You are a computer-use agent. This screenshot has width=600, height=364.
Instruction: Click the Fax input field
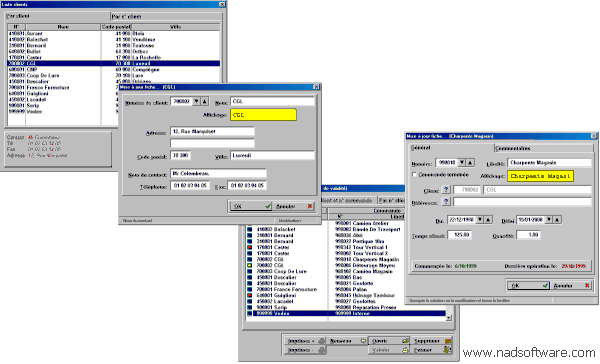pos(247,186)
